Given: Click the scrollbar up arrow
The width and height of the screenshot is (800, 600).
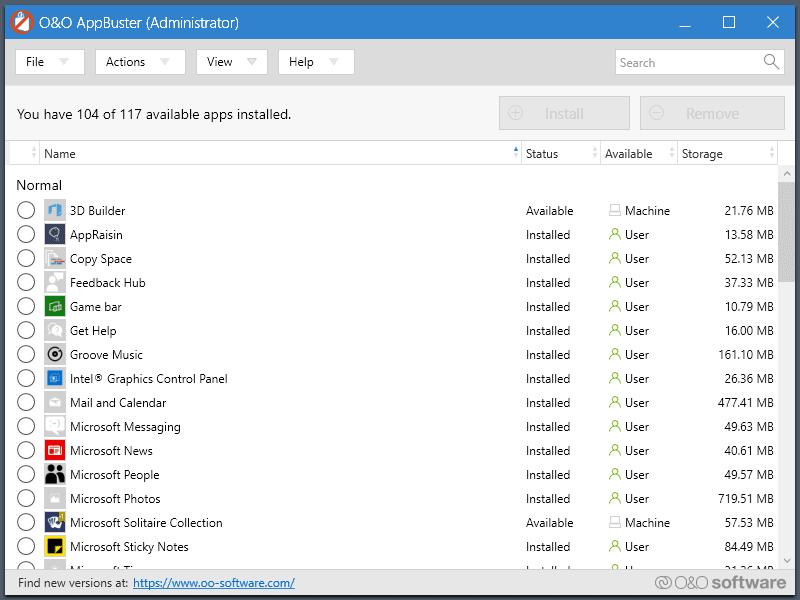Looking at the screenshot, I should (x=787, y=174).
